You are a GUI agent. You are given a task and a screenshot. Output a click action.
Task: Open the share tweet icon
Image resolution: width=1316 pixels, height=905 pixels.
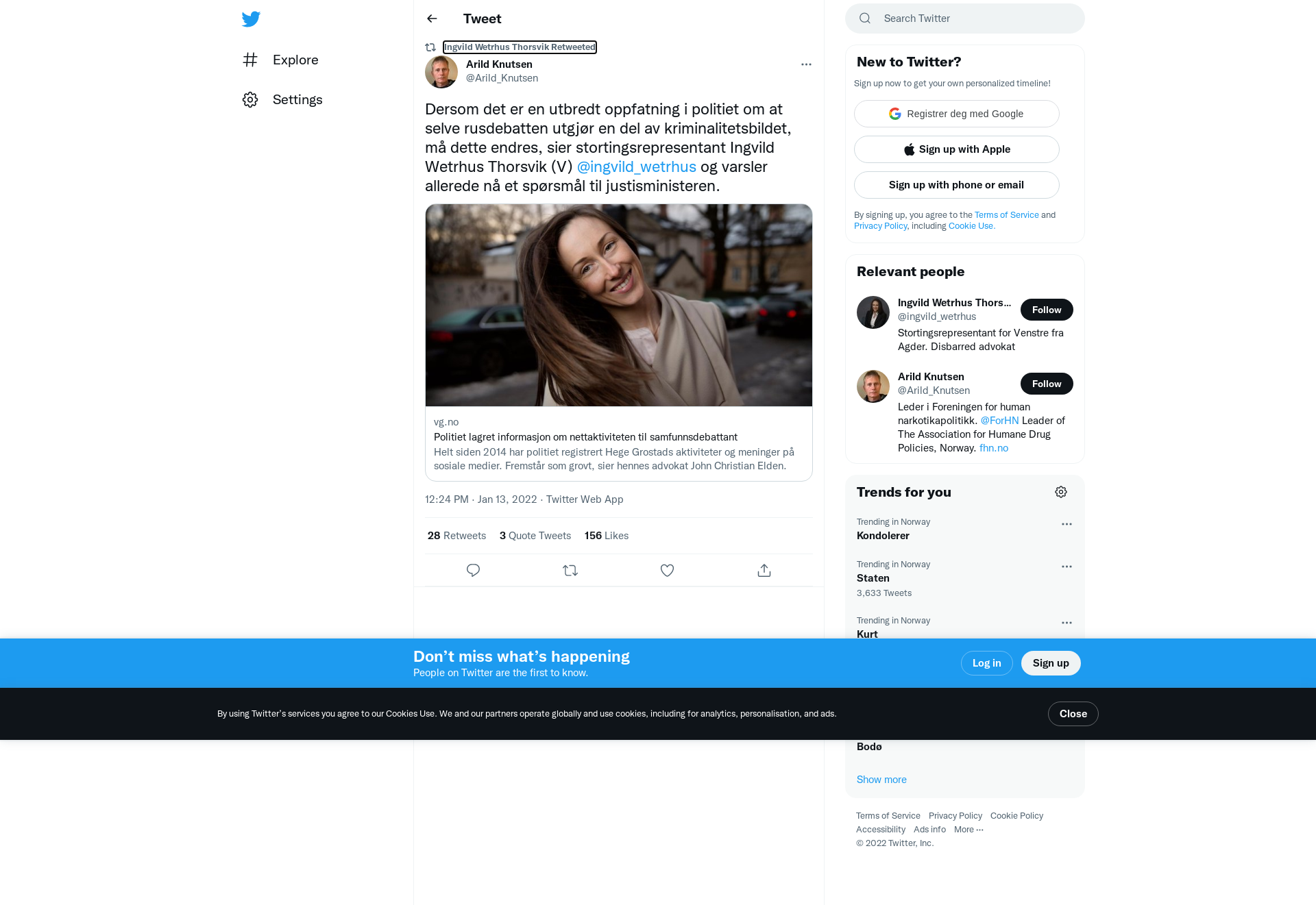(764, 570)
